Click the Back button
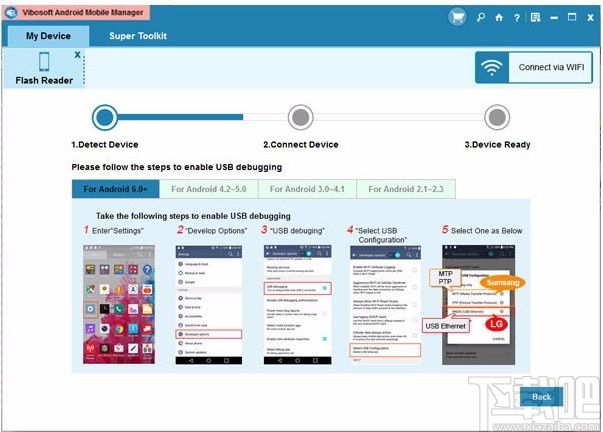The image size is (603, 432). tap(541, 397)
